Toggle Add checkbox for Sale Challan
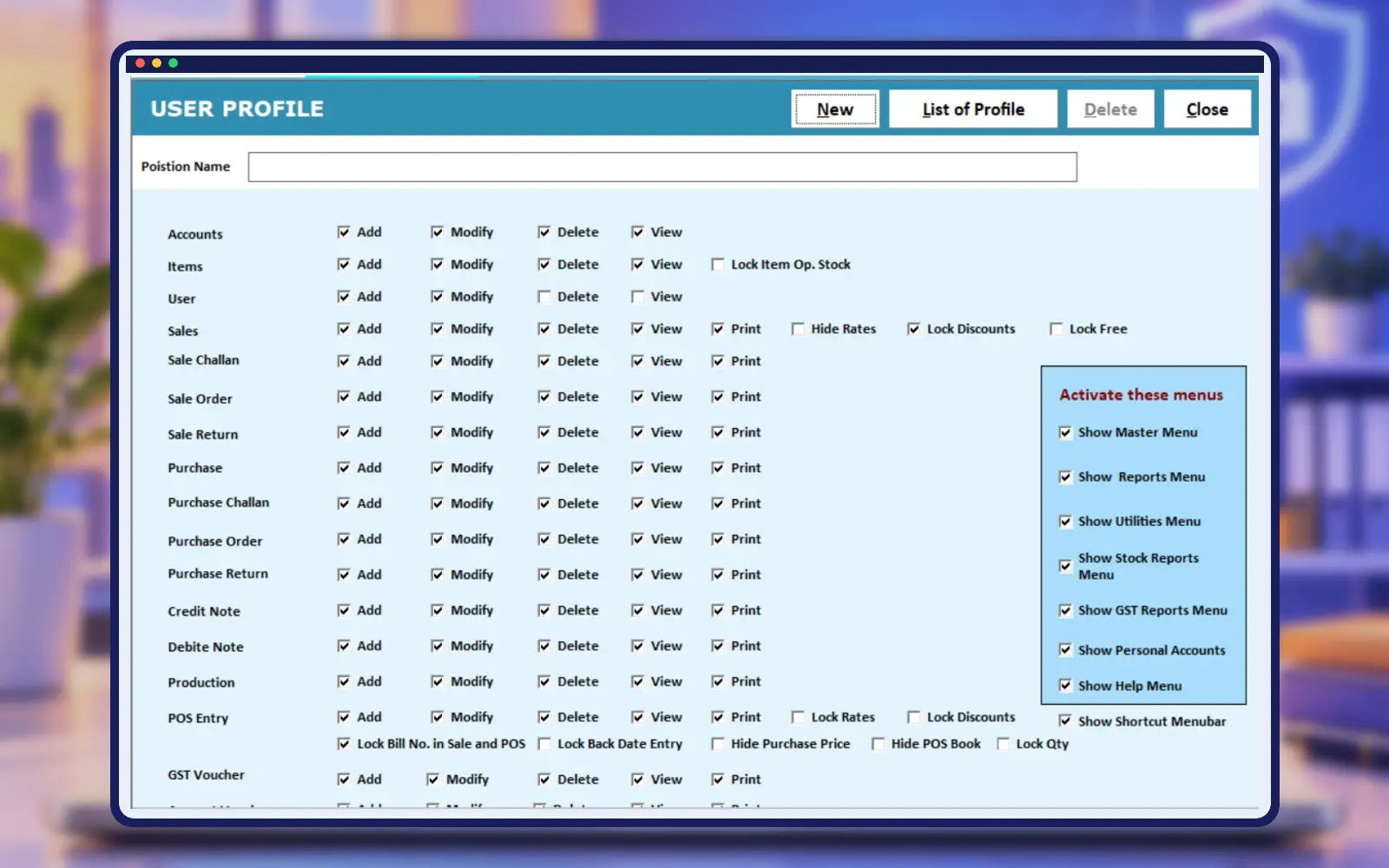The height and width of the screenshot is (868, 1389). (x=344, y=361)
